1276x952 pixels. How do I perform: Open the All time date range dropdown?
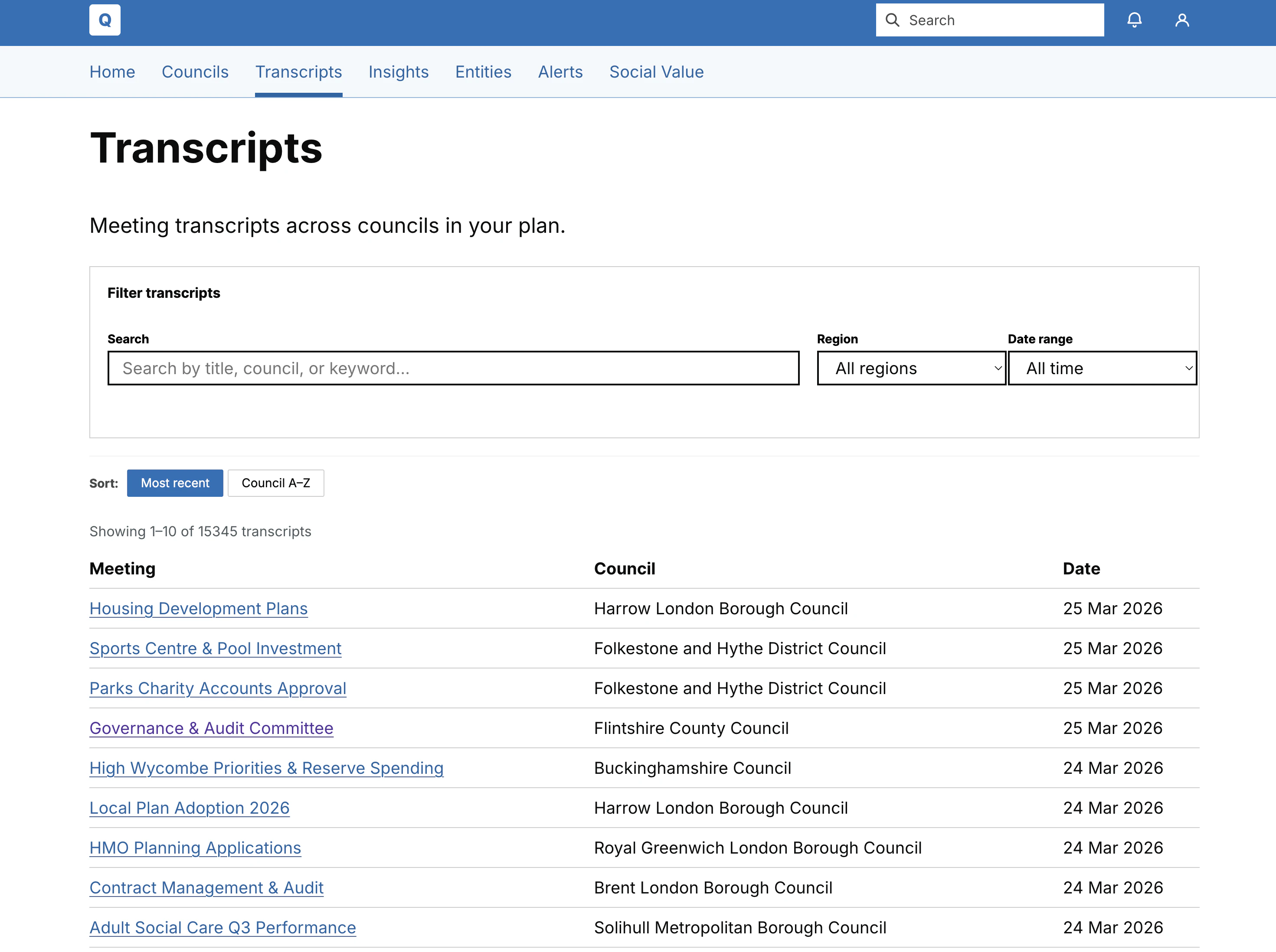coord(1102,368)
